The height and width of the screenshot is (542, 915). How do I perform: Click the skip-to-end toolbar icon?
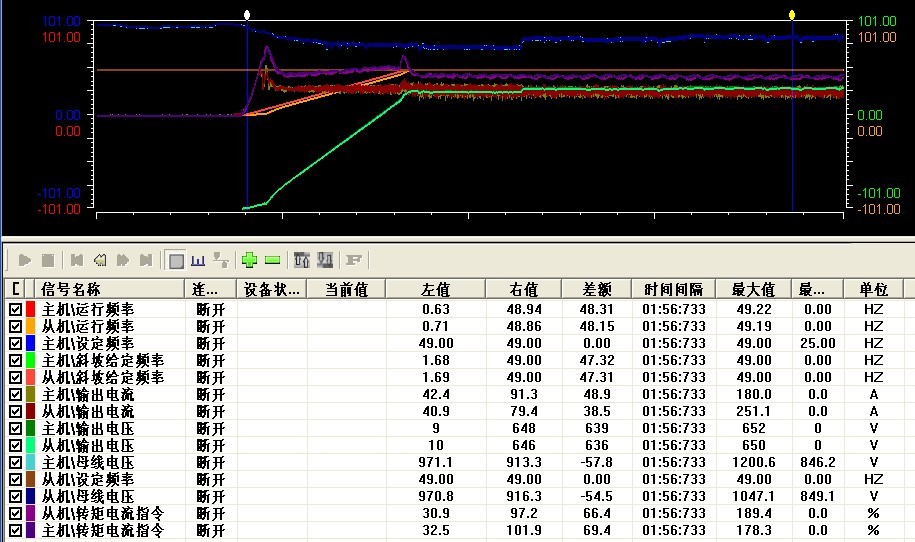[146, 260]
